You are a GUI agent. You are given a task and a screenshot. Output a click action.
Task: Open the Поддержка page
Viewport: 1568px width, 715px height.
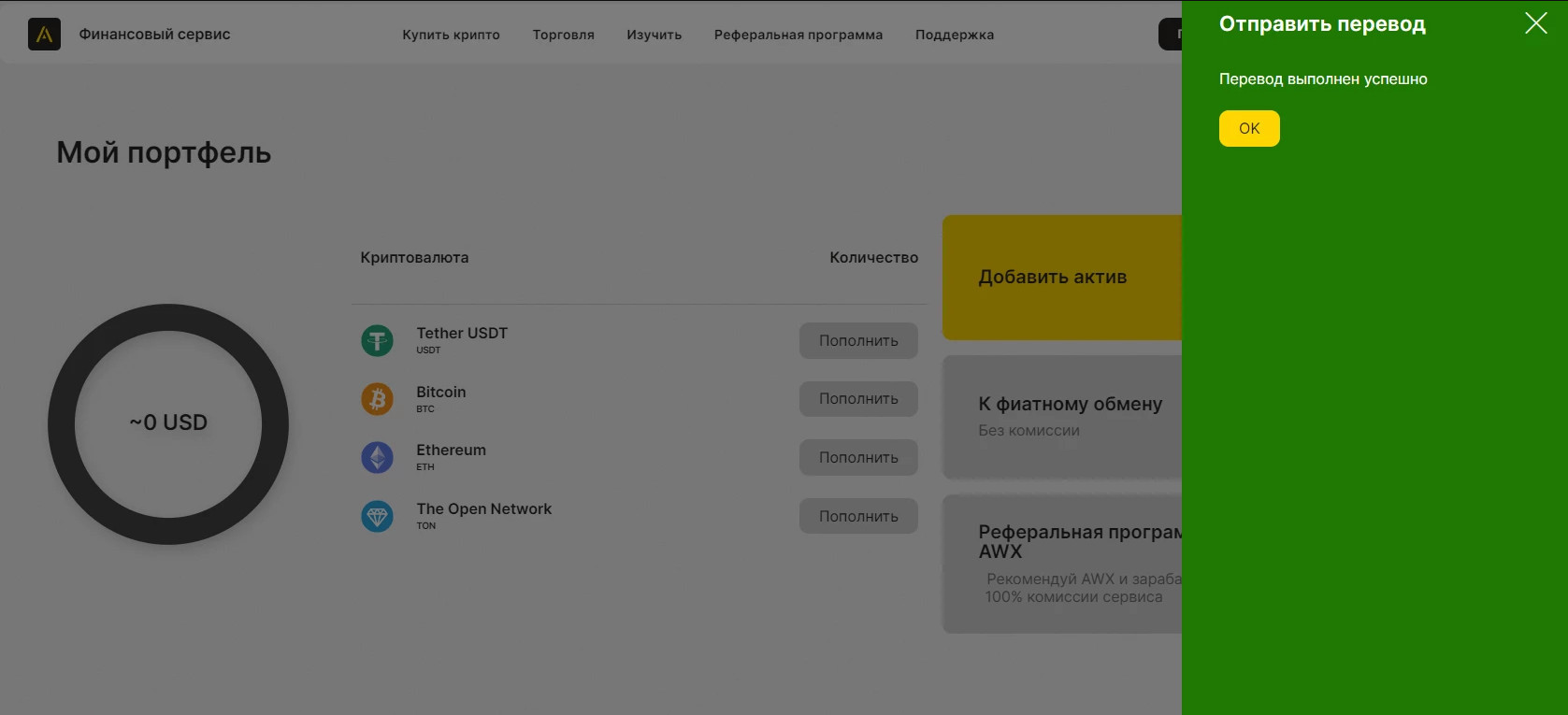point(954,35)
